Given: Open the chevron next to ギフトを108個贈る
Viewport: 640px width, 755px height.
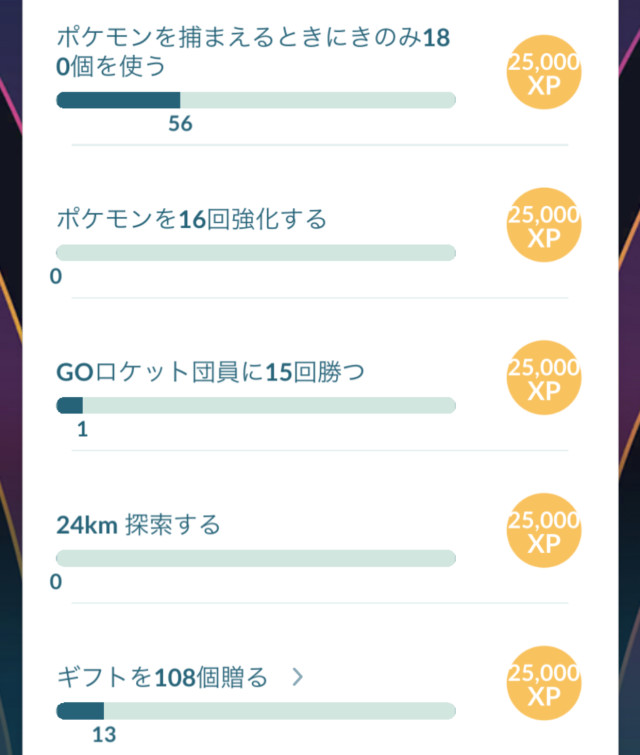Looking at the screenshot, I should [297, 677].
